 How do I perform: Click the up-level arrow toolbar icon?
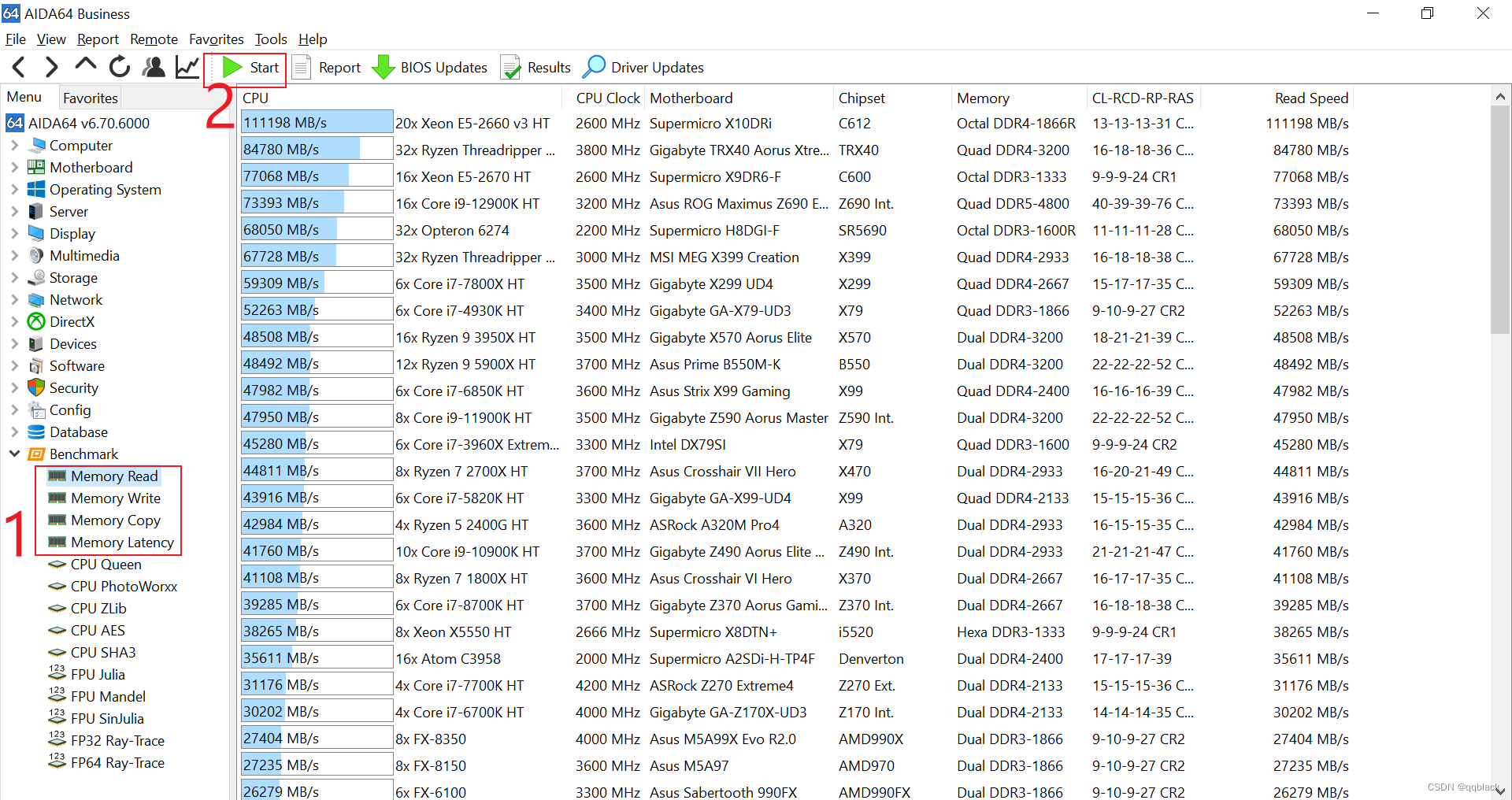(x=85, y=65)
